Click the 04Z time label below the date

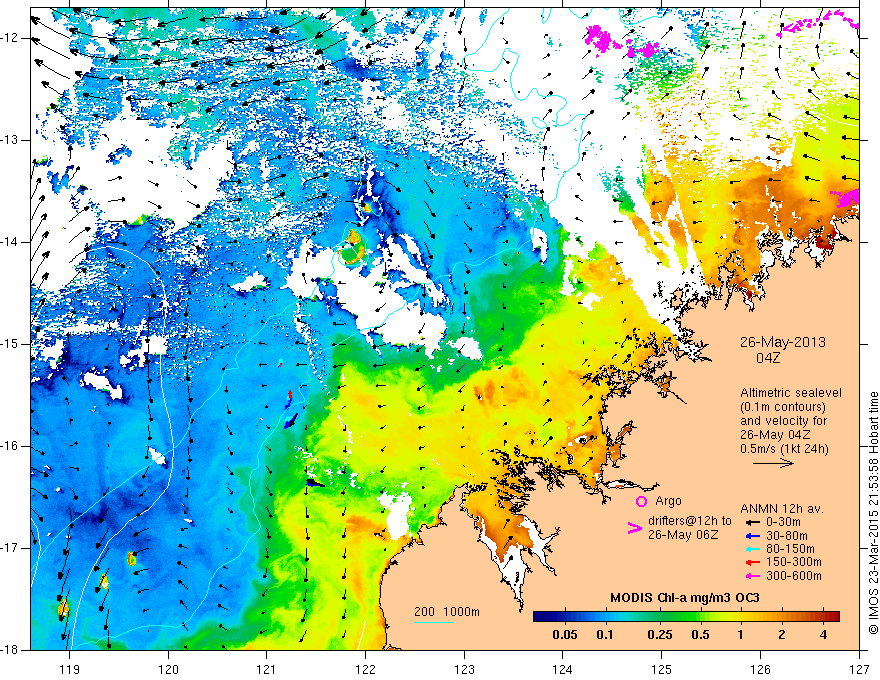pyautogui.click(x=768, y=358)
